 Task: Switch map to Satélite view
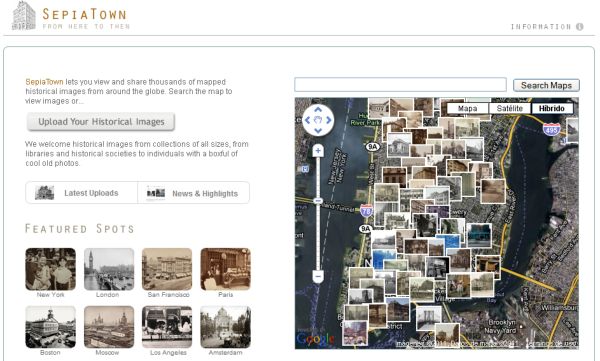[x=510, y=108]
